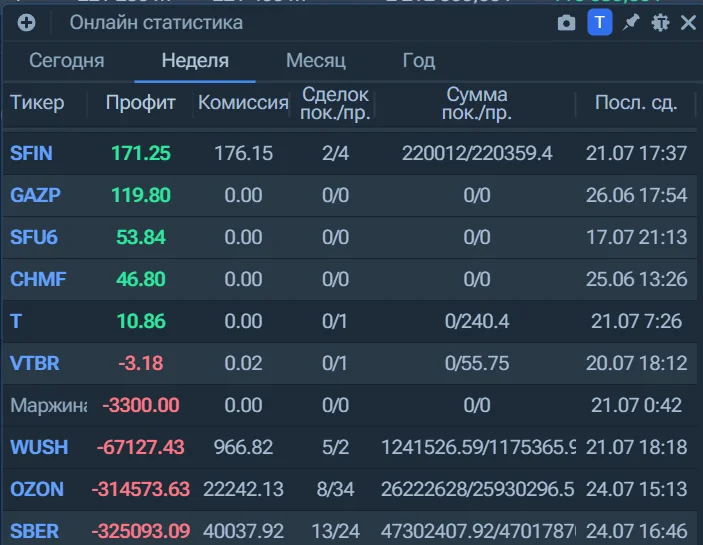Viewport: 703px width, 545px height.
Task: Open the SBER ticker
Action: 34,531
